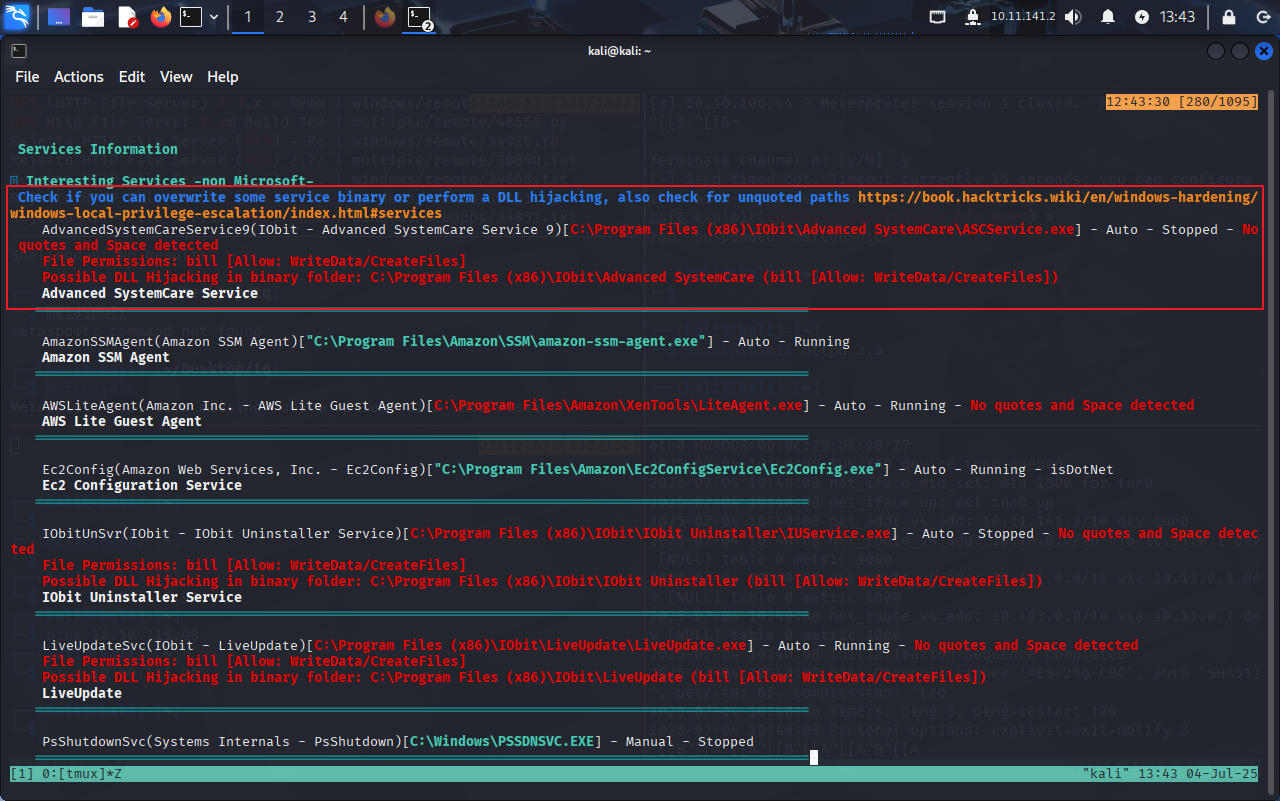The width and height of the screenshot is (1280, 801).
Task: Open the volume control icon
Action: pyautogui.click(x=1073, y=17)
